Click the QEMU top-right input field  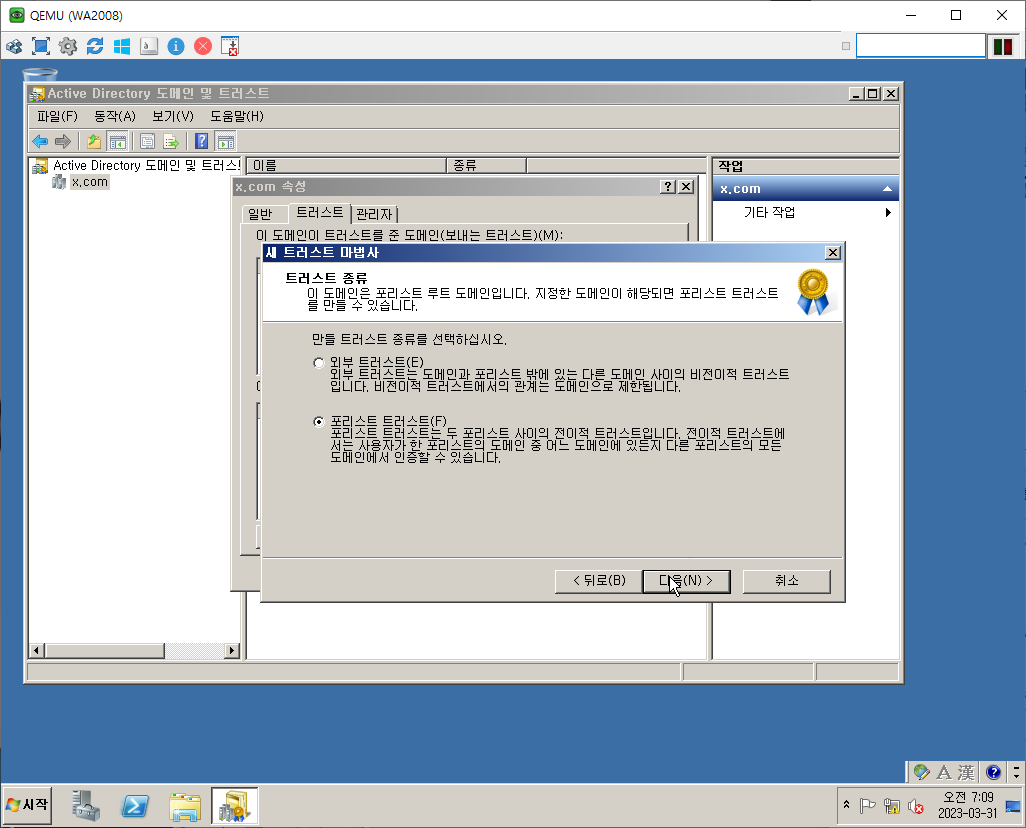[x=921, y=46]
